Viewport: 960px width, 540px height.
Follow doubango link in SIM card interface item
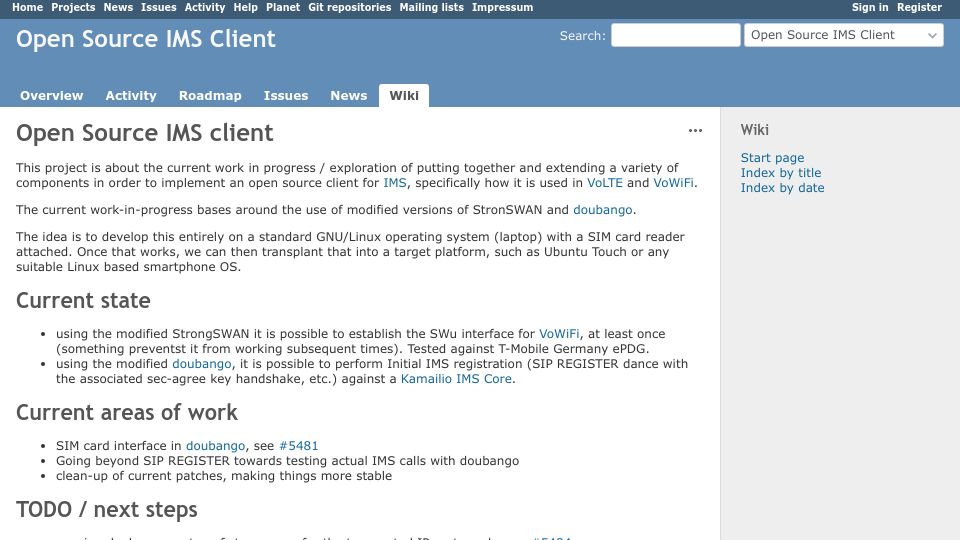click(216, 446)
